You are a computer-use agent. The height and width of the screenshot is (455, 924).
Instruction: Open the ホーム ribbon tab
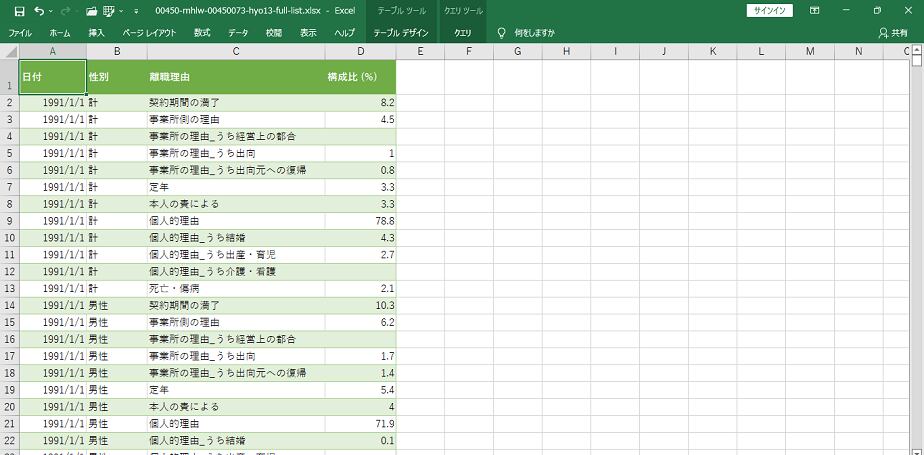coord(60,33)
